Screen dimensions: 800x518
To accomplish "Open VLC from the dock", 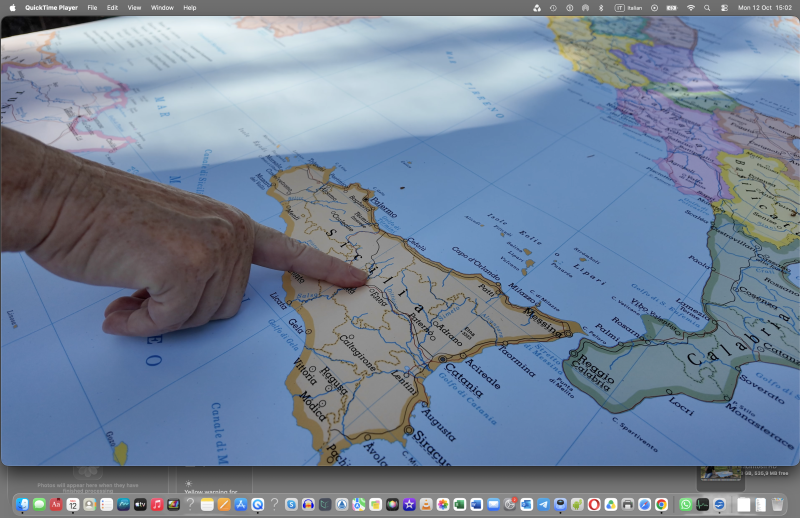I will point(426,505).
